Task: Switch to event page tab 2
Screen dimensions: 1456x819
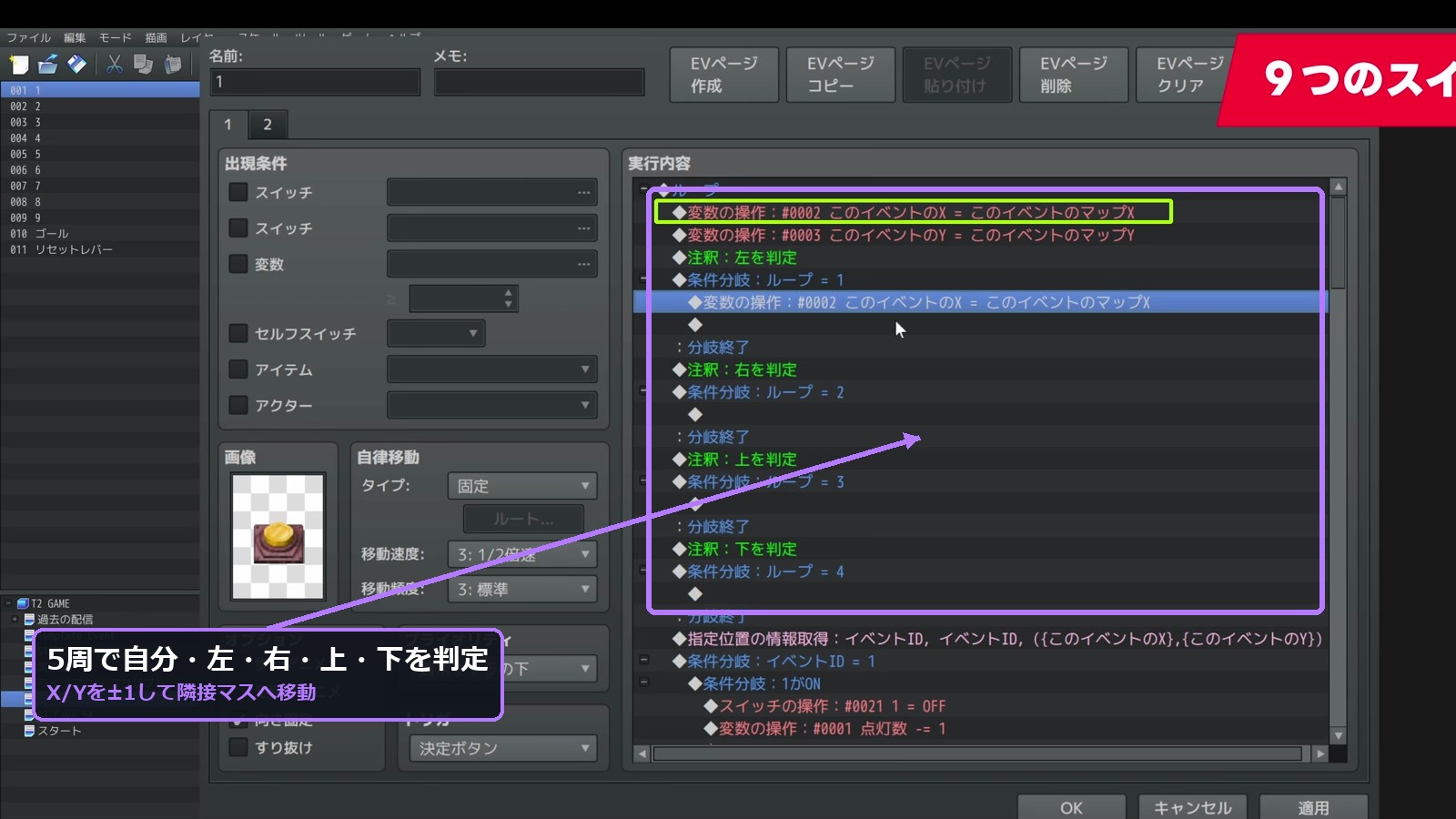Action: point(268,125)
